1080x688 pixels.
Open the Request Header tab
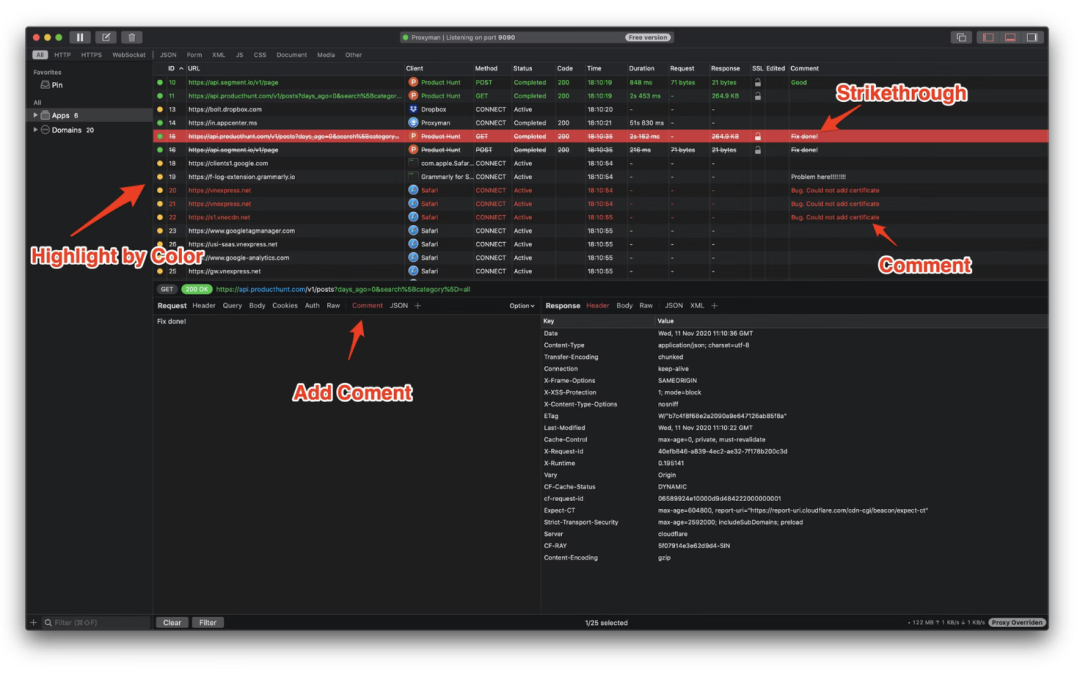click(x=204, y=305)
